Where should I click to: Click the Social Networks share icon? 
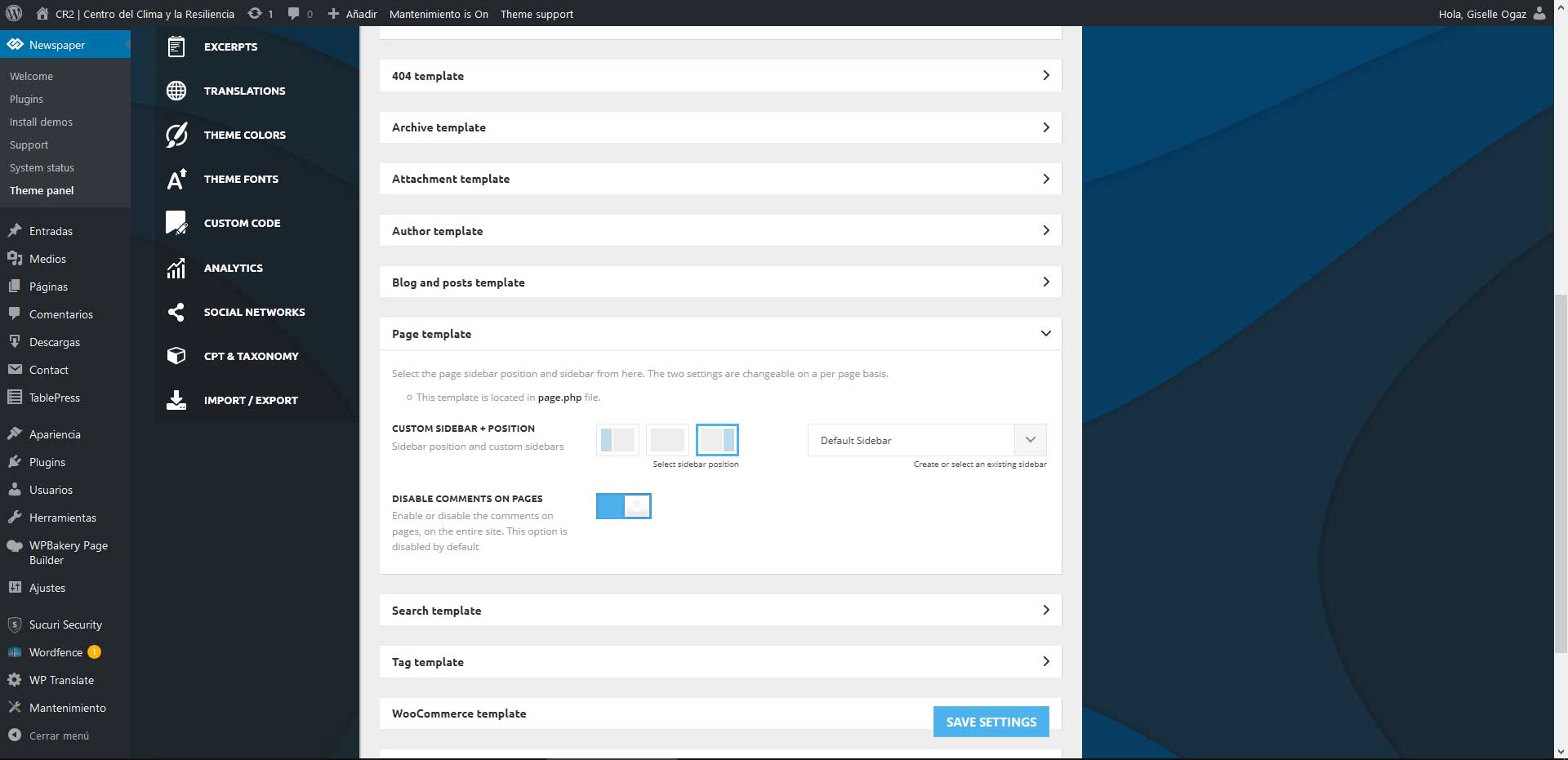[176, 312]
